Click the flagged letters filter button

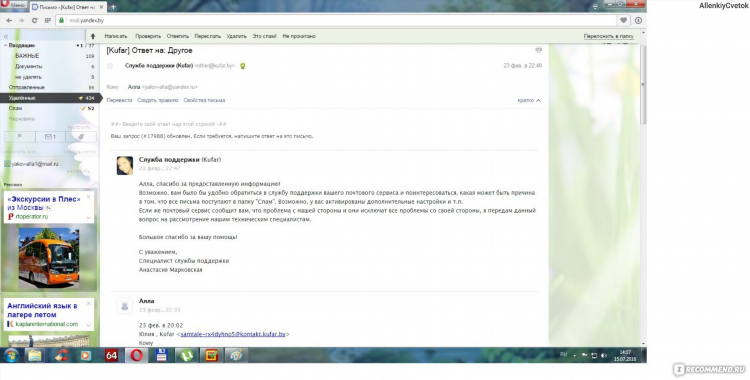pyautogui.click(x=20, y=137)
